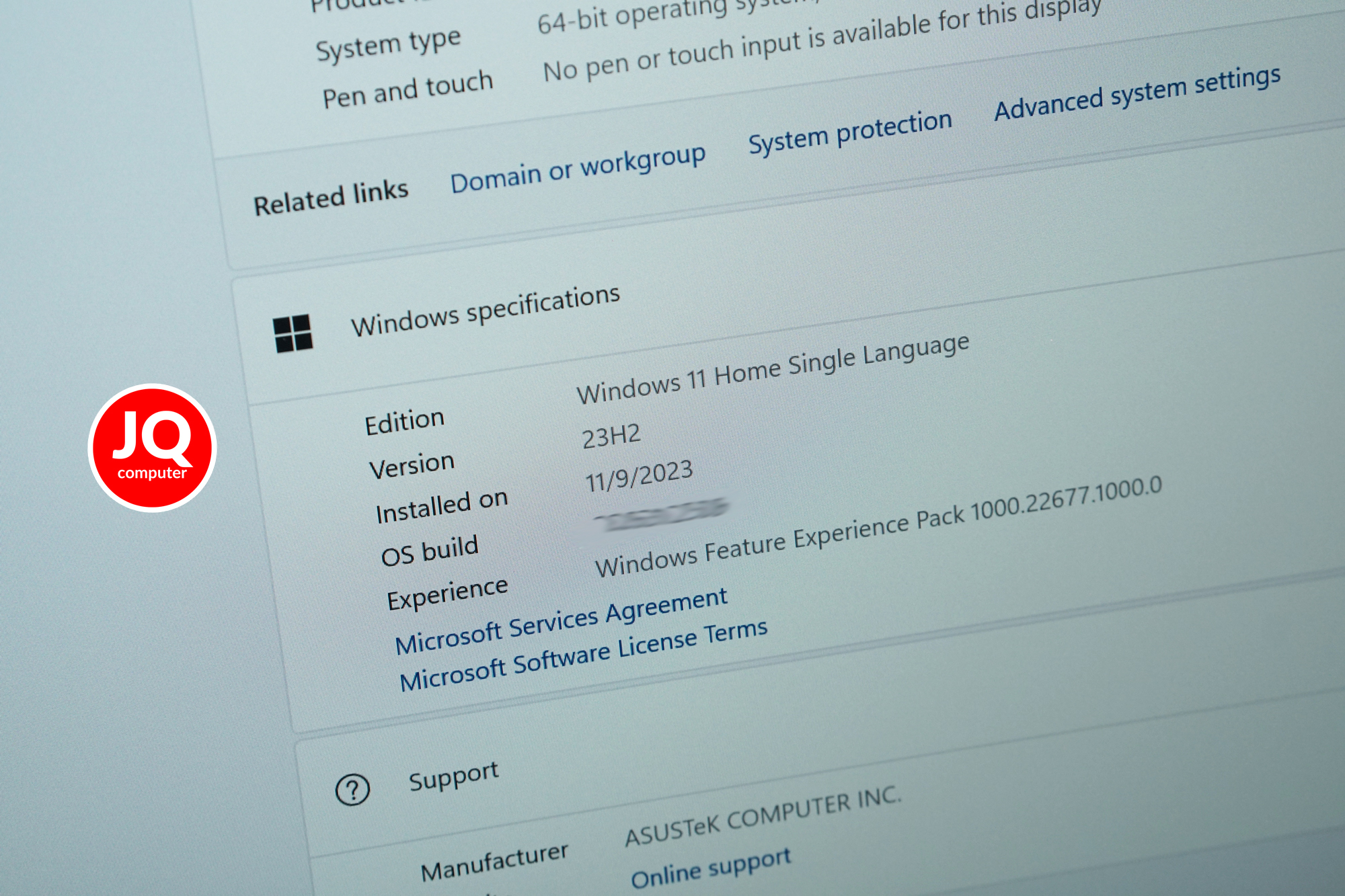Image resolution: width=1345 pixels, height=896 pixels.
Task: Open the Microsoft Services Agreement link
Action: coord(561,621)
